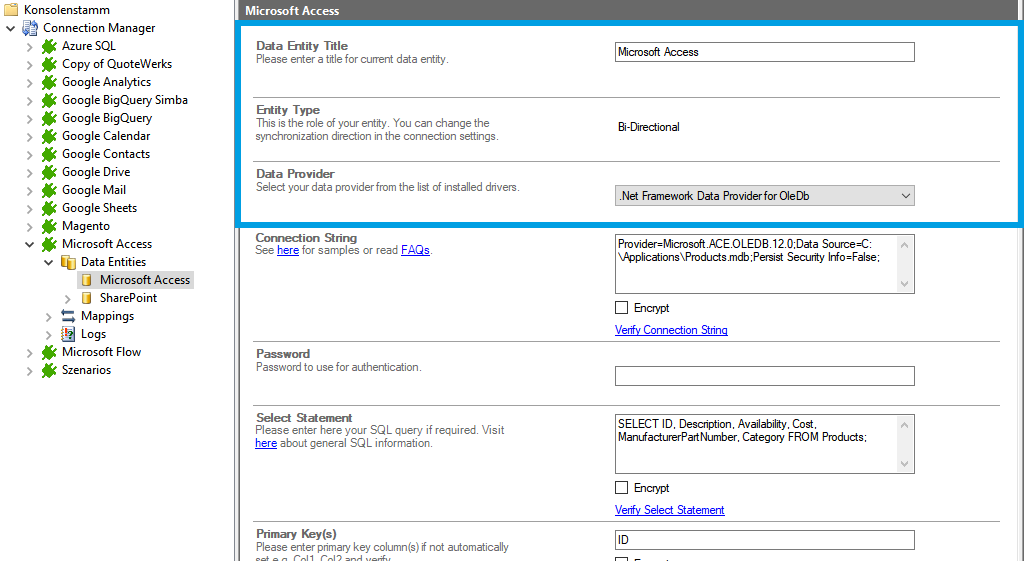Tick Encrypt under Select Statement
The width and height of the screenshot is (1024, 561).
[x=622, y=488]
